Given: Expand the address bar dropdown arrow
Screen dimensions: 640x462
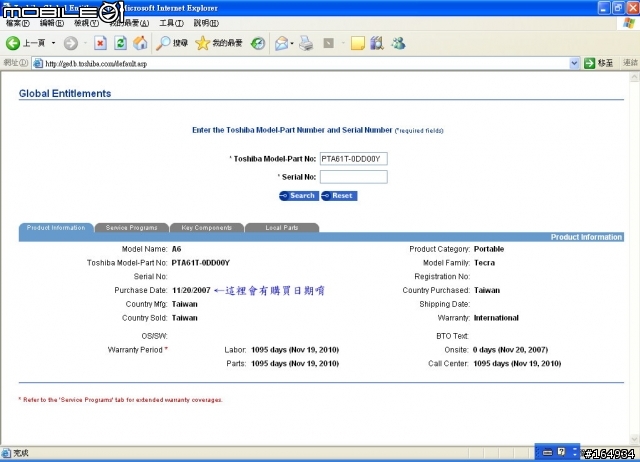Looking at the screenshot, I should pyautogui.click(x=574, y=63).
